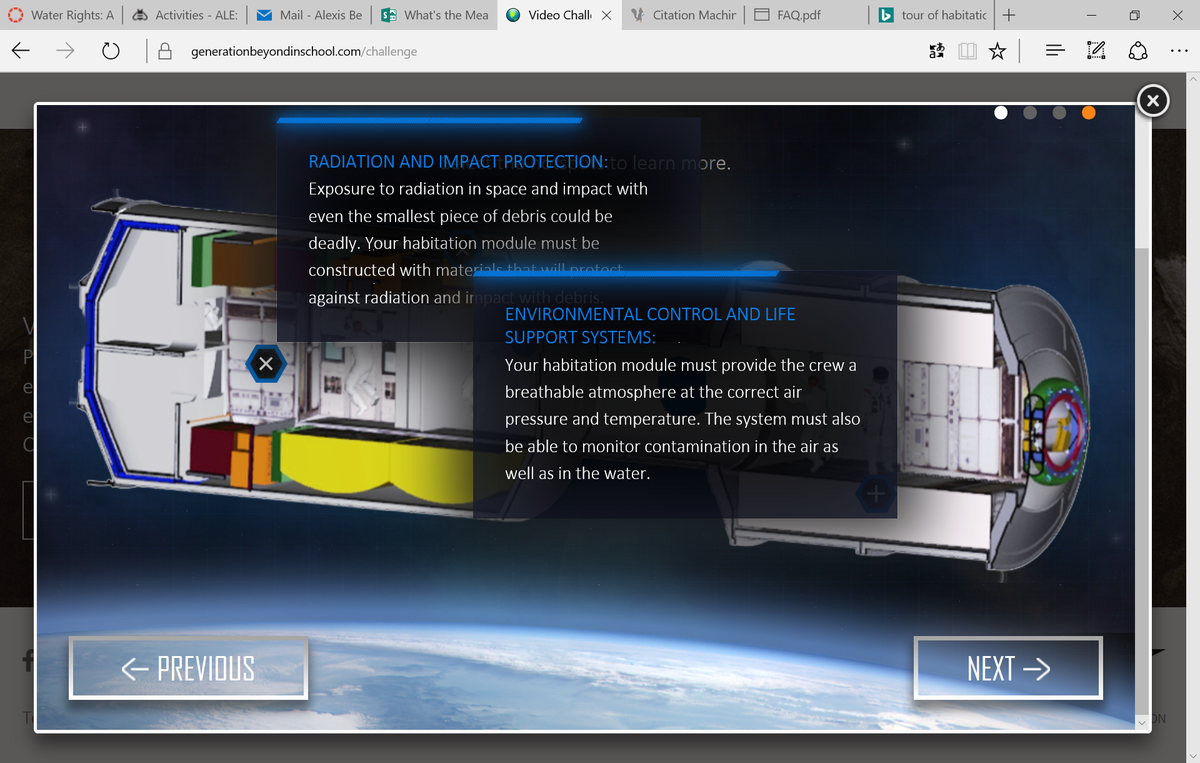Image resolution: width=1200 pixels, height=763 pixels.
Task: Click the PREVIOUS button
Action: click(188, 668)
